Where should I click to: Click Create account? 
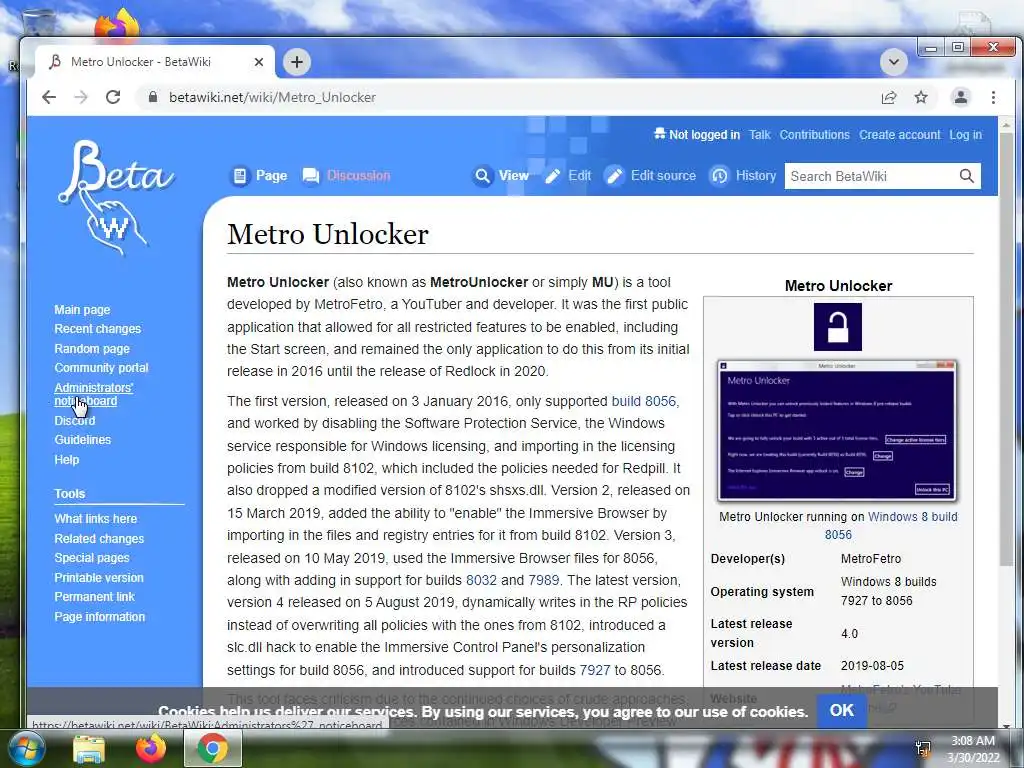[899, 135]
